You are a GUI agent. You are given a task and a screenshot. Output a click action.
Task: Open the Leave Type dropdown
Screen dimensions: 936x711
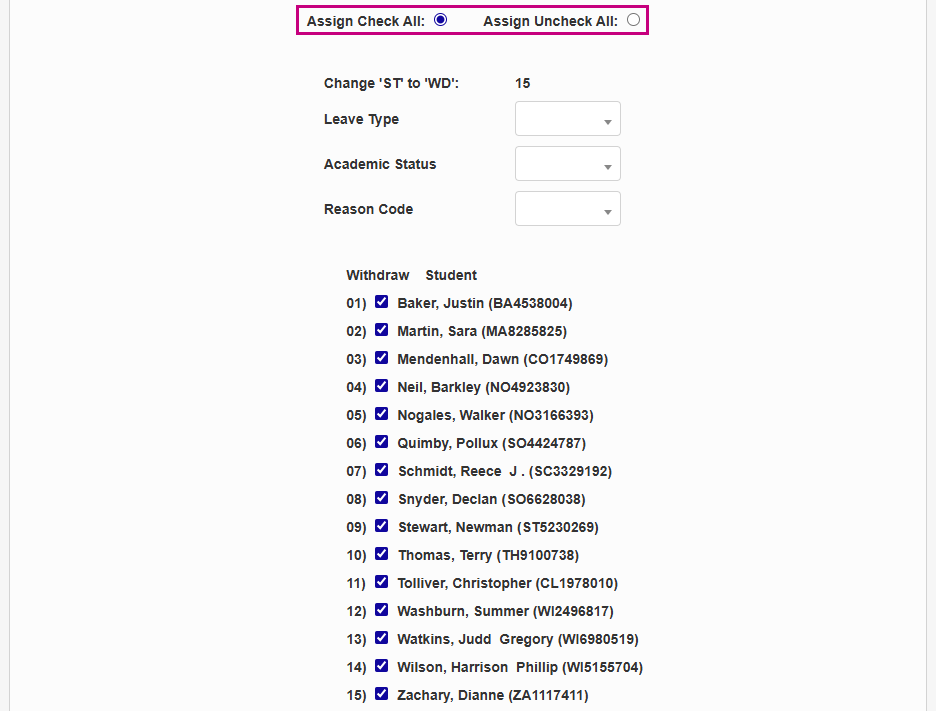tap(567, 119)
